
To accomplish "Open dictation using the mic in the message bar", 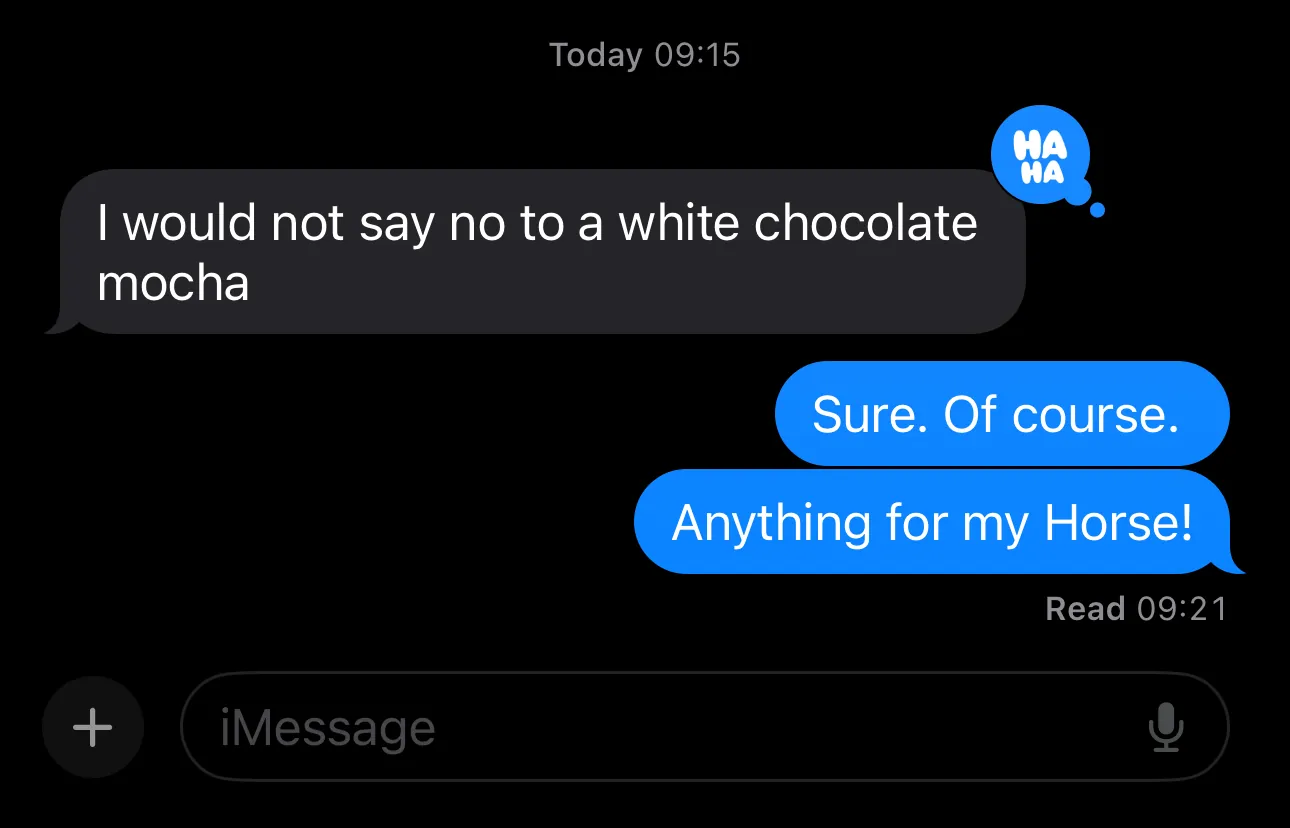I will tap(1166, 727).
